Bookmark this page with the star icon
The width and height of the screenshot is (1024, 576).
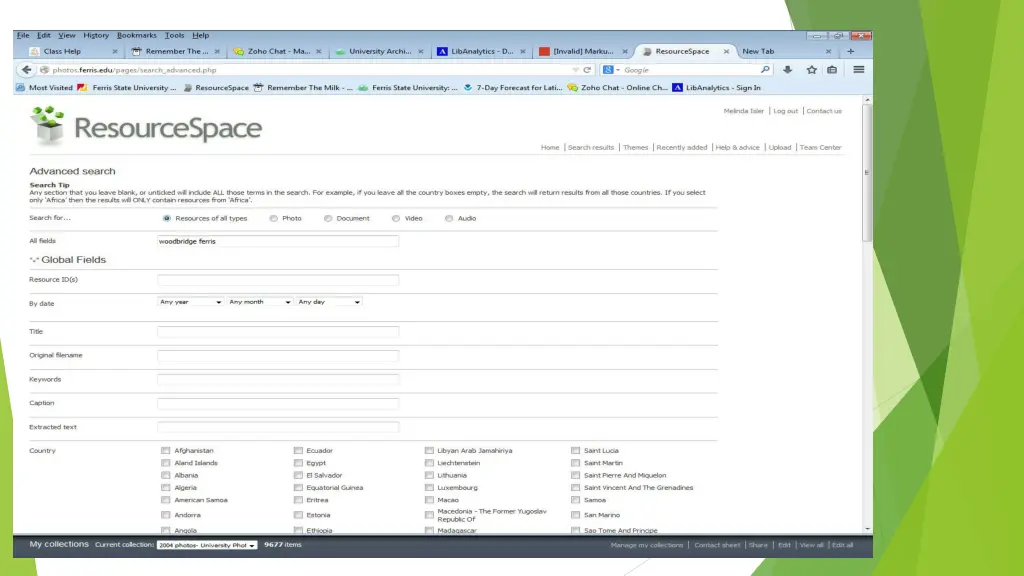[x=811, y=69]
